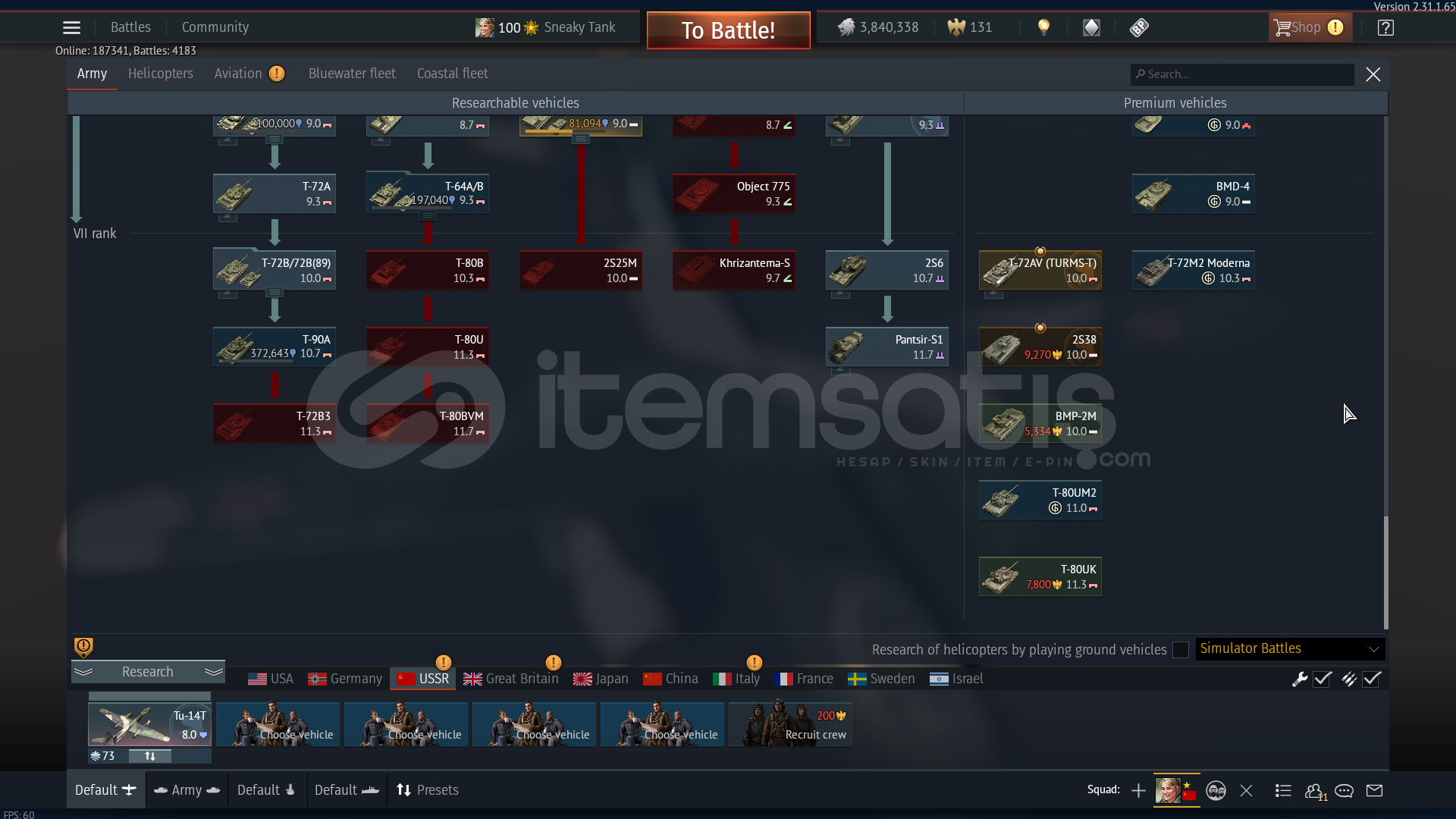Switch to Bluewater fleet tab
Screen dimensions: 1456x819
352,74
